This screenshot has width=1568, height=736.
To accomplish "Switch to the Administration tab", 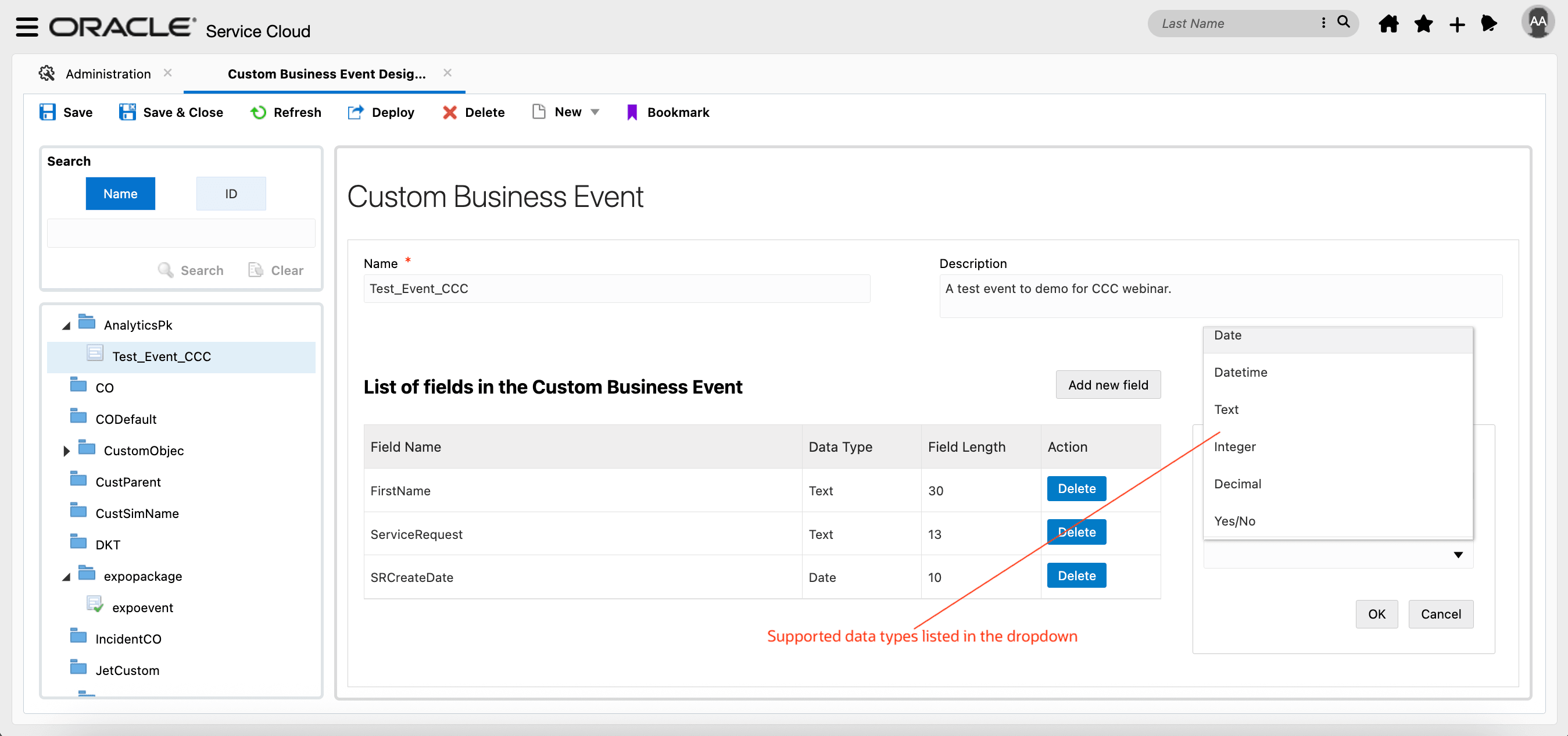I will click(108, 74).
